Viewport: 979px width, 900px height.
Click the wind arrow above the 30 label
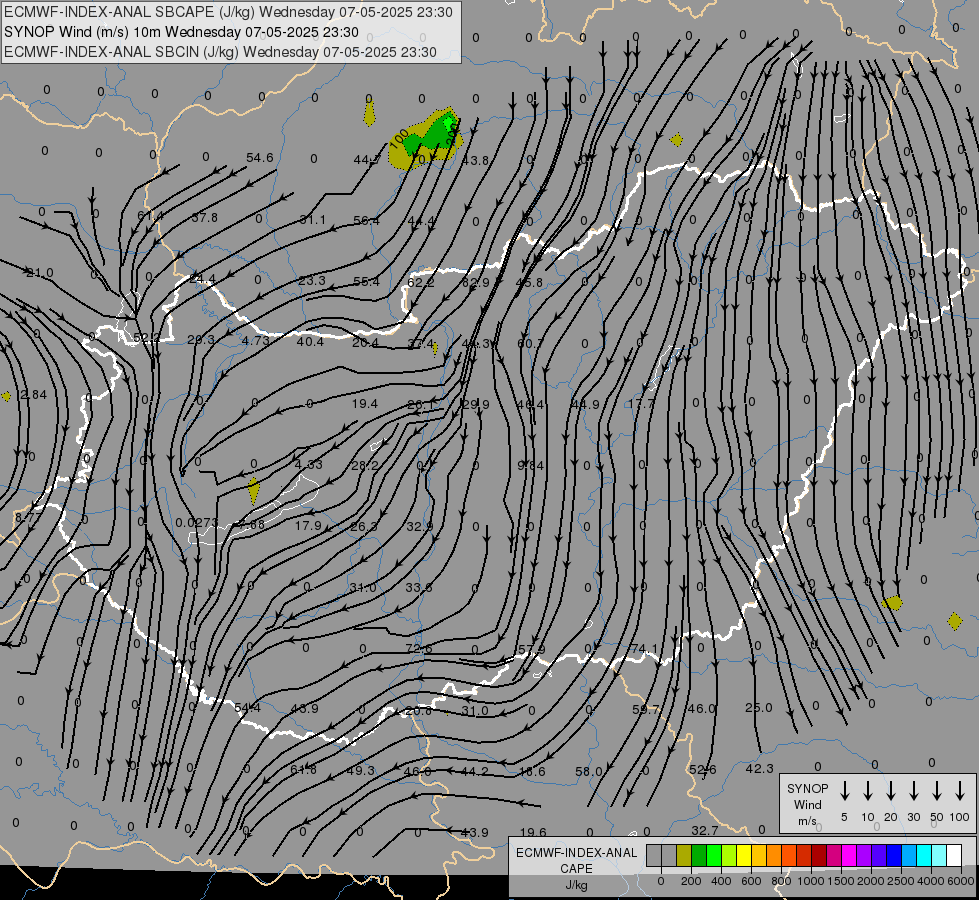click(913, 791)
